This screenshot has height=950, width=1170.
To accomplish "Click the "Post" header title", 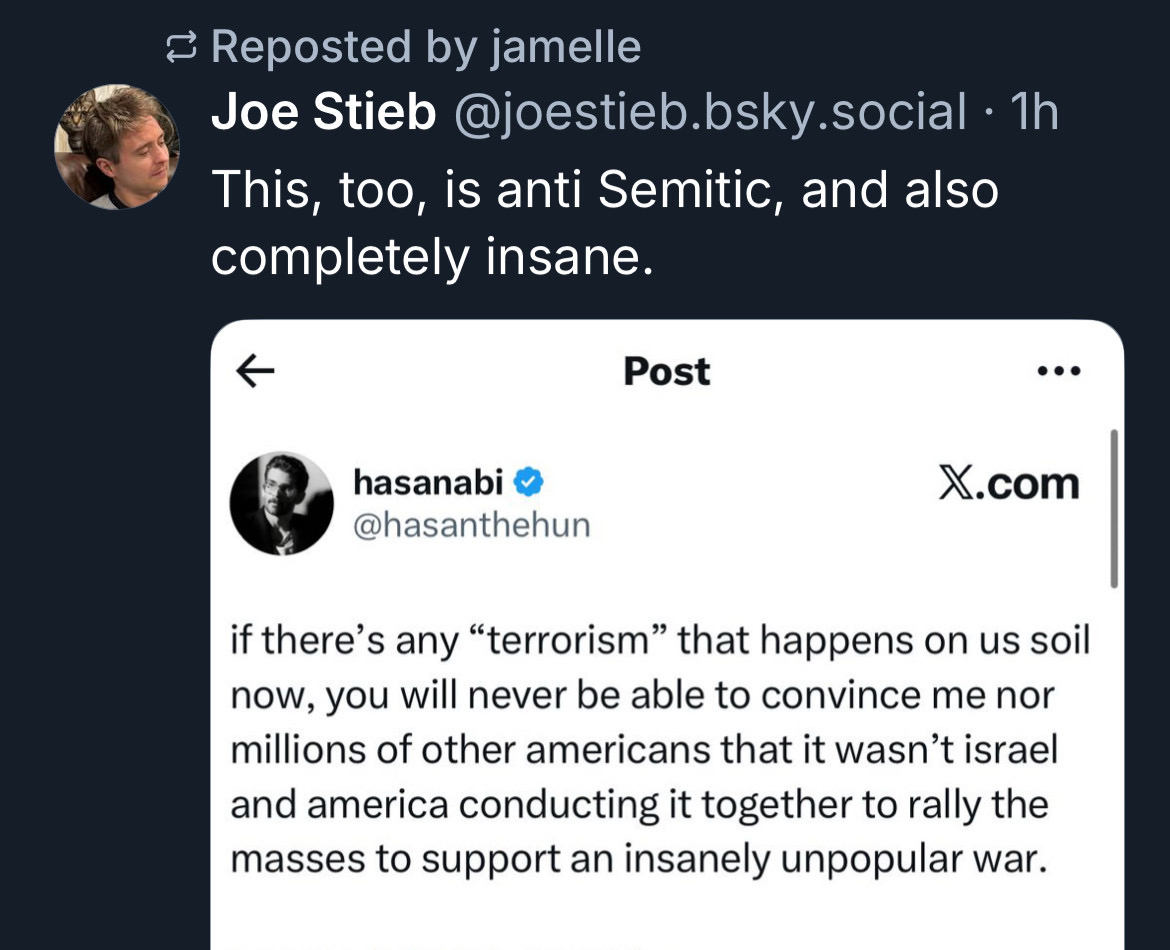I will tap(667, 371).
